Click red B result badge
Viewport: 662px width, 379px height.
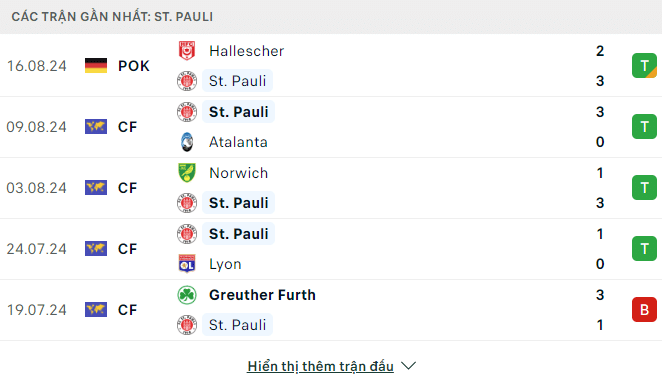(x=644, y=310)
